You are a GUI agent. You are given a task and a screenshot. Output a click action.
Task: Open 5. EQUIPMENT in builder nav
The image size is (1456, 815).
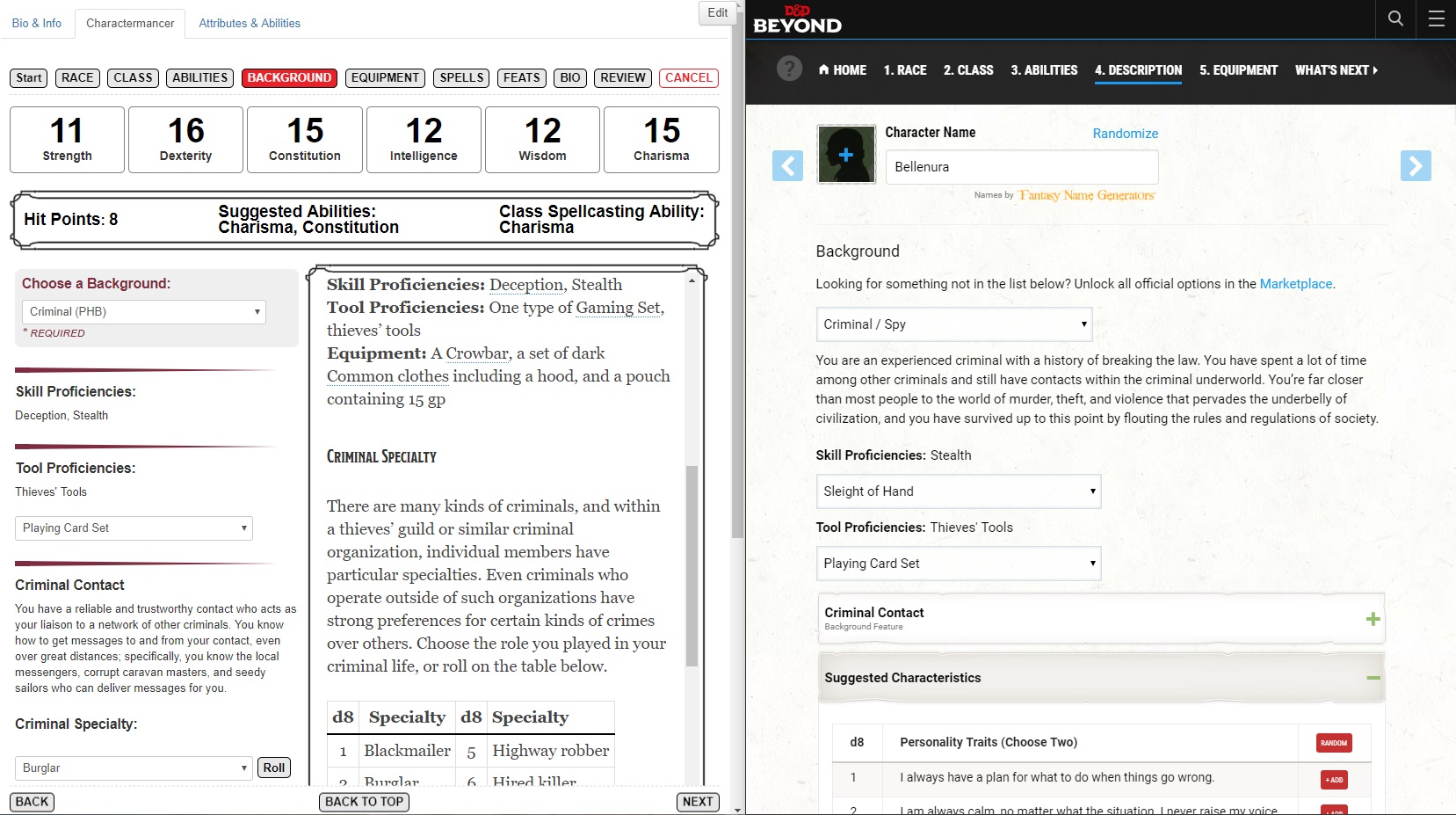(x=1238, y=70)
